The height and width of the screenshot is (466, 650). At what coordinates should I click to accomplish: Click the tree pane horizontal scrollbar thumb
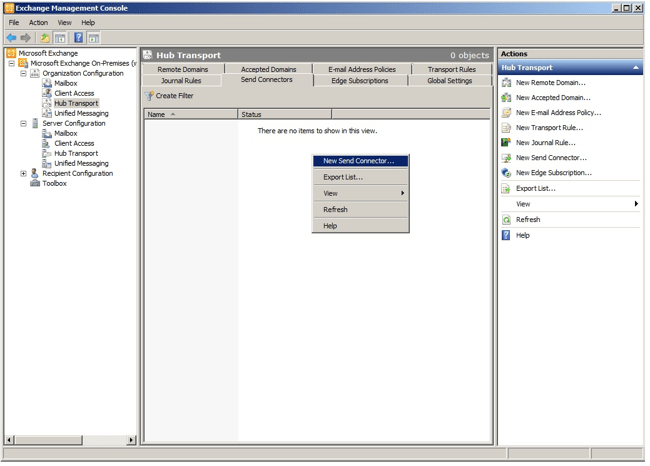(48, 440)
